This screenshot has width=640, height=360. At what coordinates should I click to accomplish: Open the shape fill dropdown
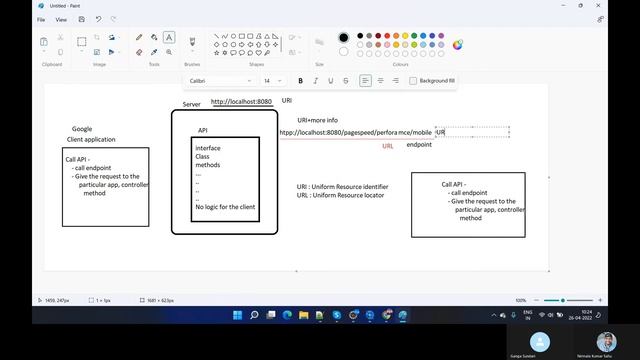tap(295, 52)
